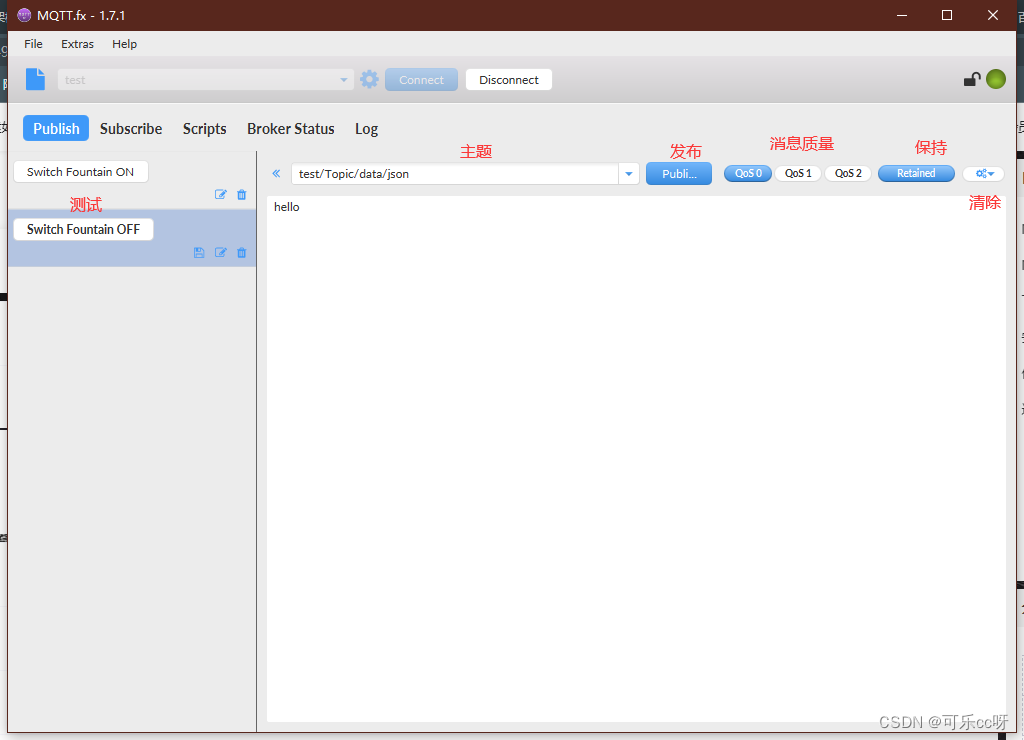This screenshot has height=740, width=1024.
Task: Maximize the MQTT.fx window
Action: pyautogui.click(x=947, y=15)
